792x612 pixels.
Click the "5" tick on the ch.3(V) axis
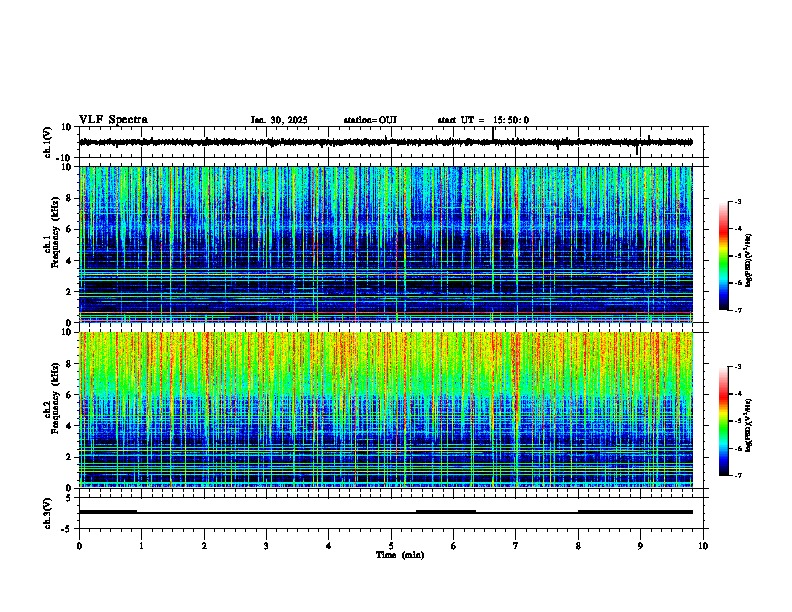pos(69,498)
